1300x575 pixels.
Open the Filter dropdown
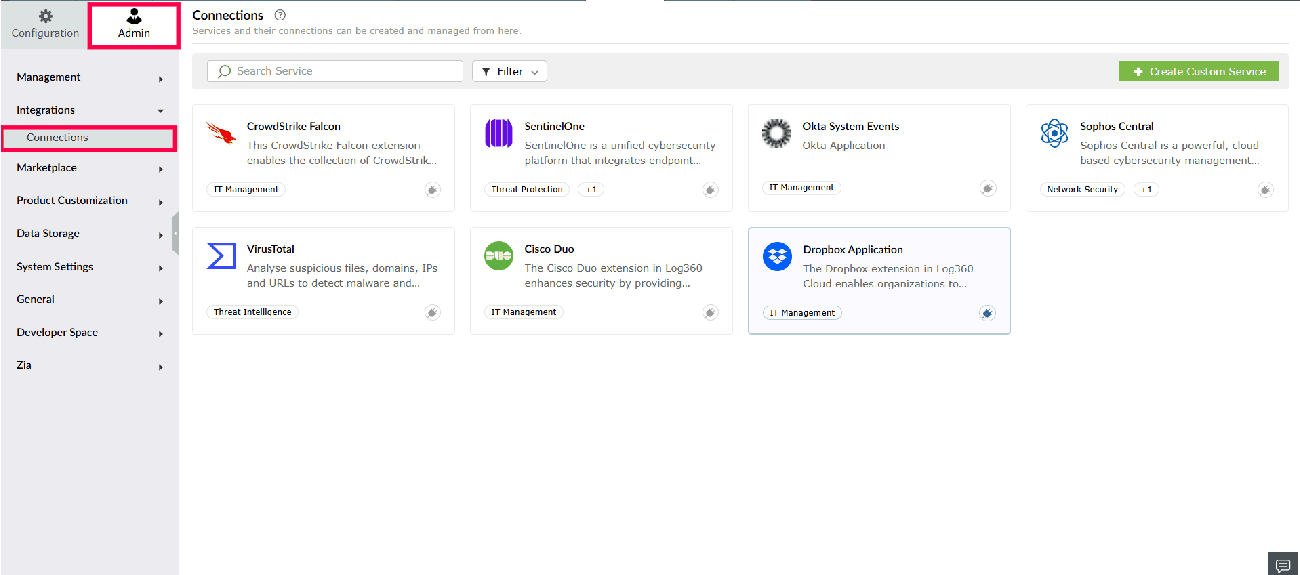point(509,71)
